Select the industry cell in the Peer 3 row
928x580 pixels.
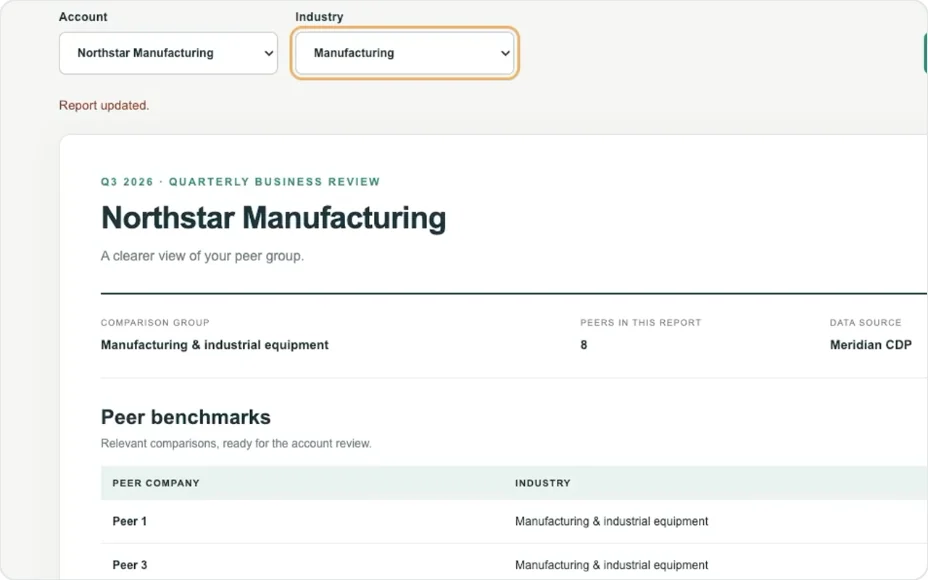(x=611, y=565)
